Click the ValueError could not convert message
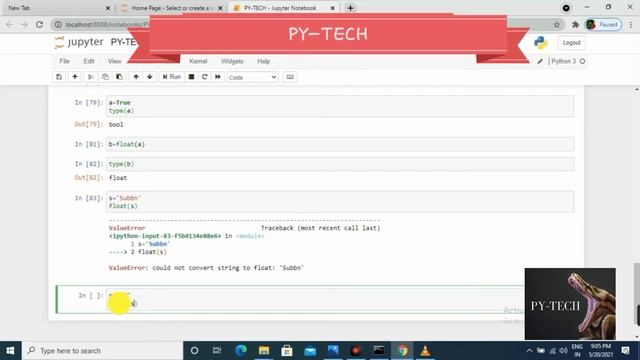This screenshot has width=640, height=360. pos(206,268)
